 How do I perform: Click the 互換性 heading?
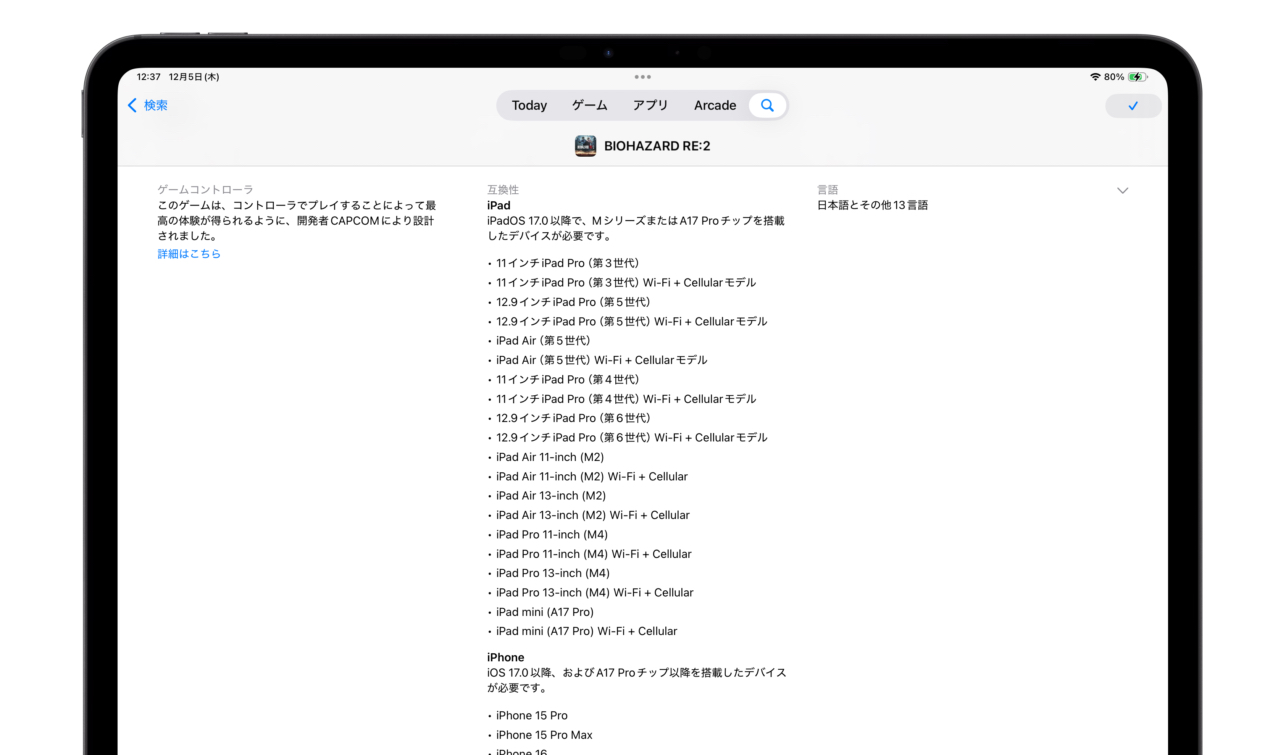coord(503,189)
